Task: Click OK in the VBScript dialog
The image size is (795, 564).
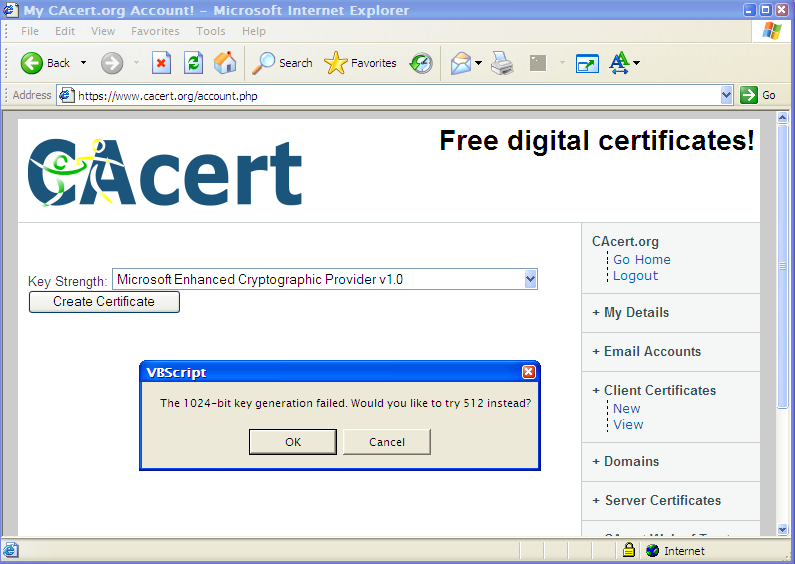Action: click(292, 442)
